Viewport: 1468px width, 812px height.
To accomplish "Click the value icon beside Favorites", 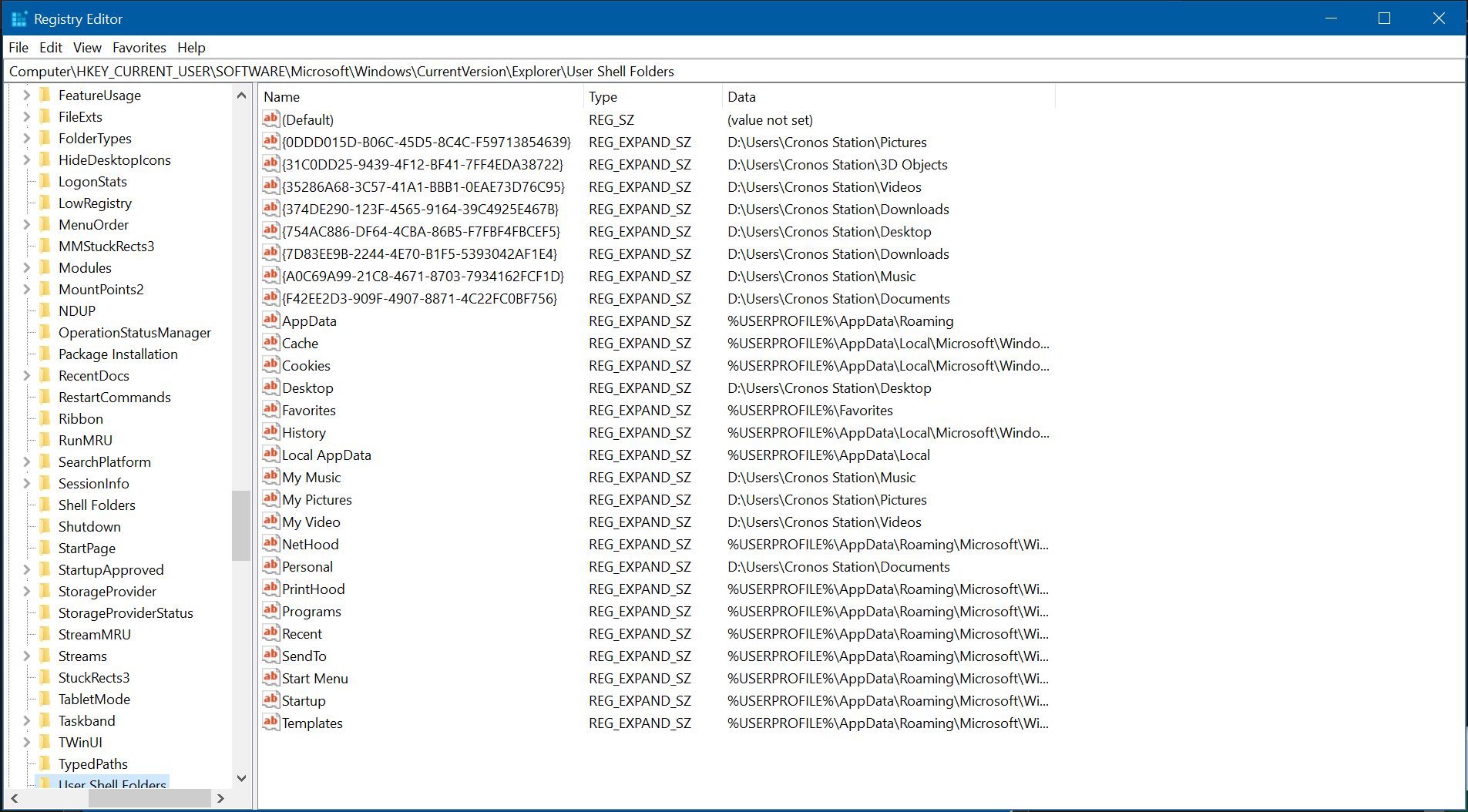I will pyautogui.click(x=270, y=409).
